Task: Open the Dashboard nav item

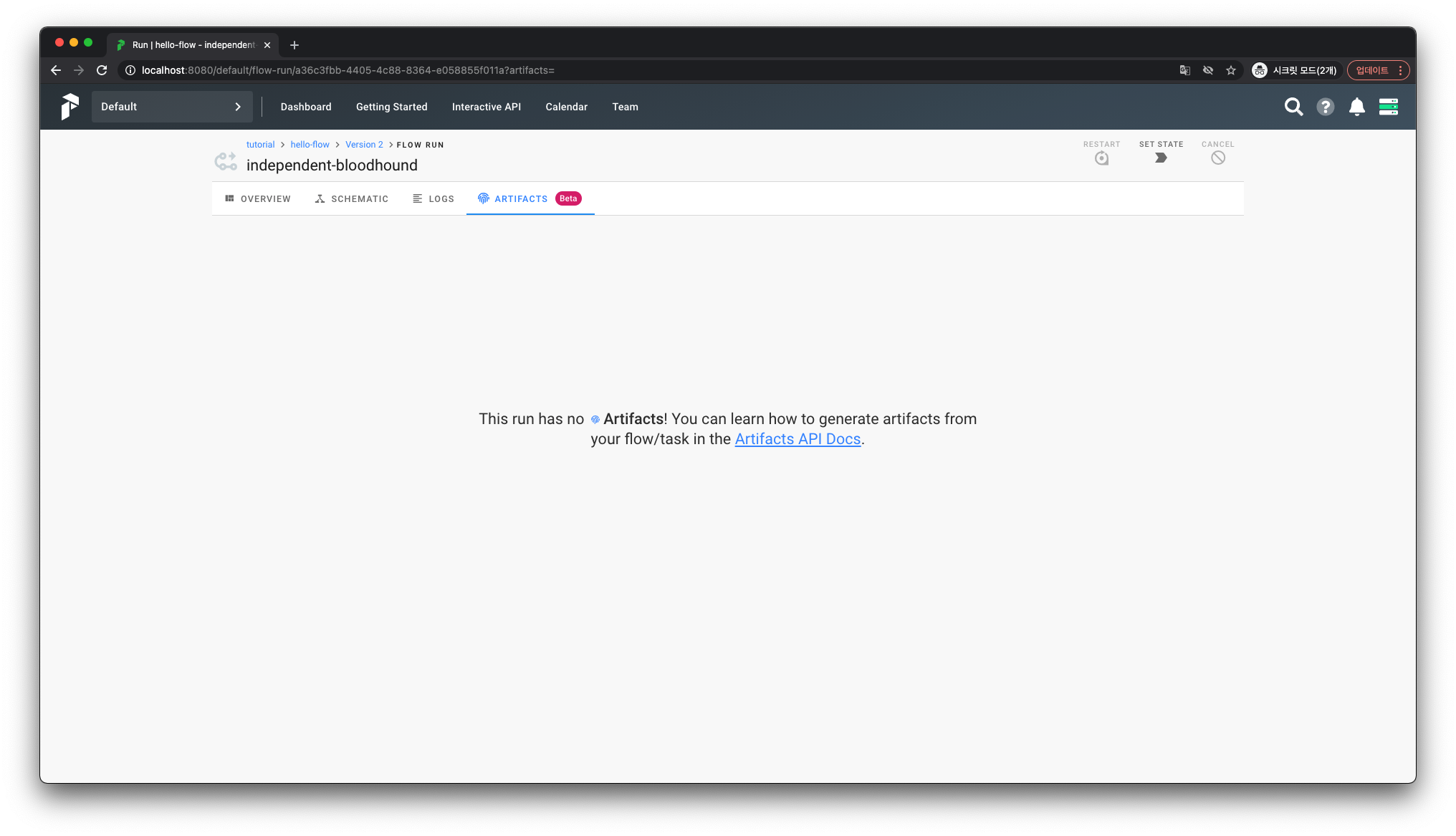Action: (x=306, y=107)
